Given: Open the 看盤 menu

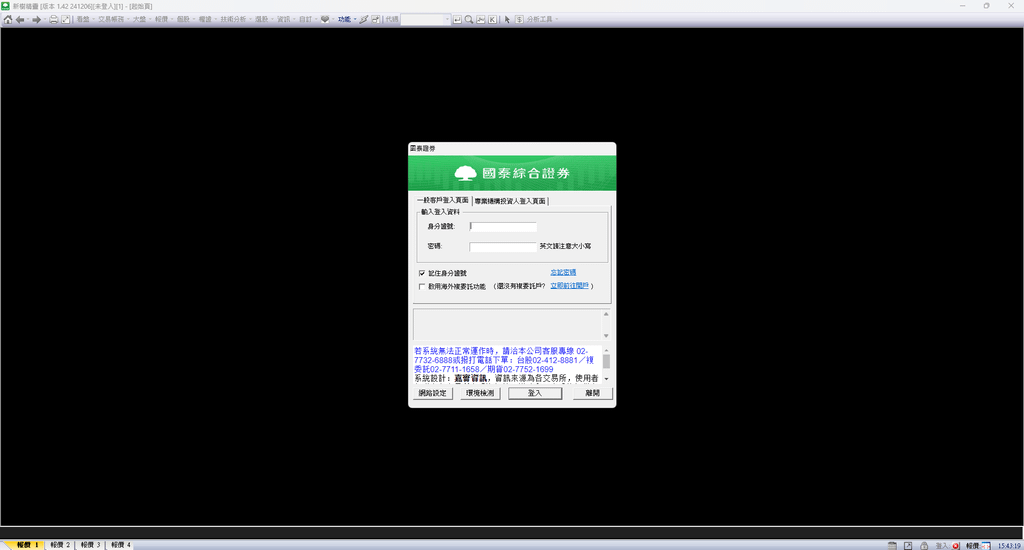Looking at the screenshot, I should [83, 20].
